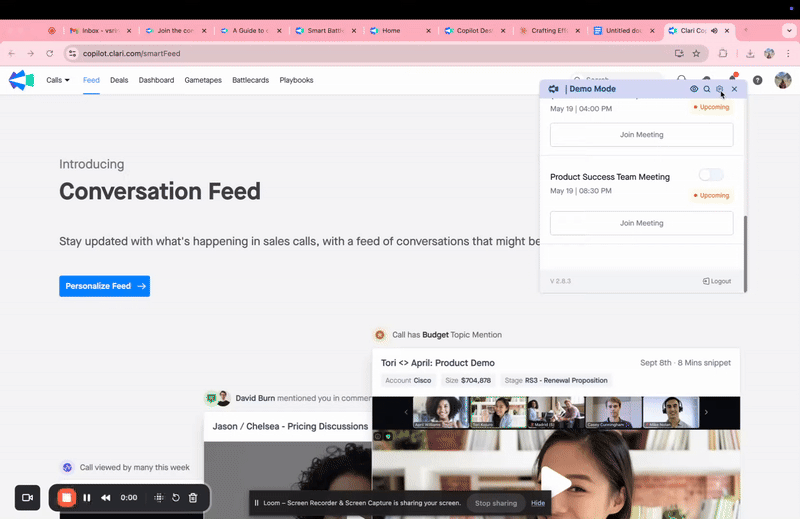Mute audio on the Clari Copilot browser tab
The width and height of the screenshot is (800, 519).
[714, 31]
